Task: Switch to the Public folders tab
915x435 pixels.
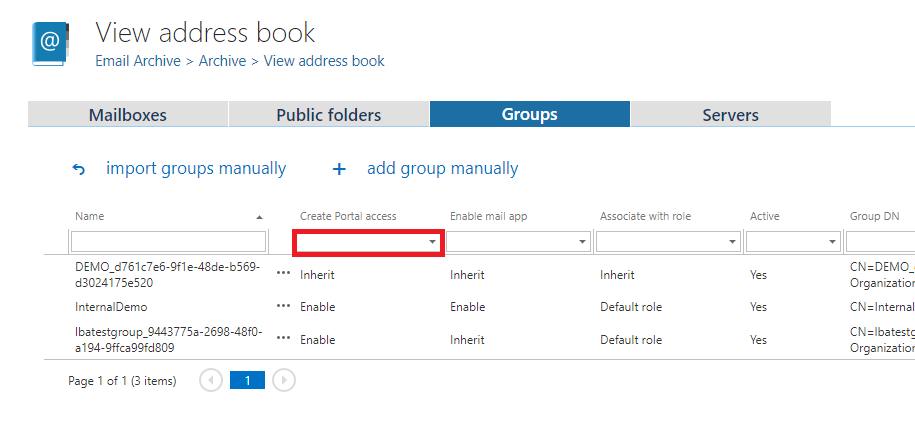Action: coord(328,115)
